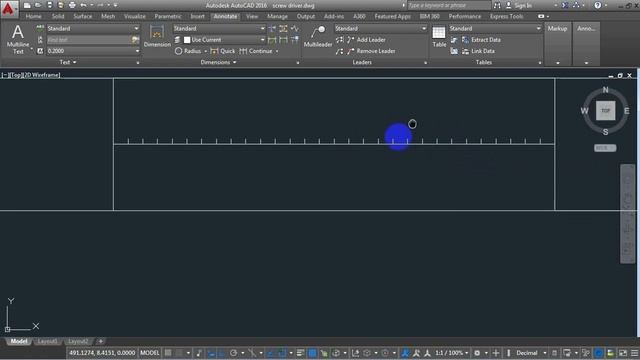Click the Workspace Switching gear icon
Screen dimensions: 640x360
click(x=477, y=353)
